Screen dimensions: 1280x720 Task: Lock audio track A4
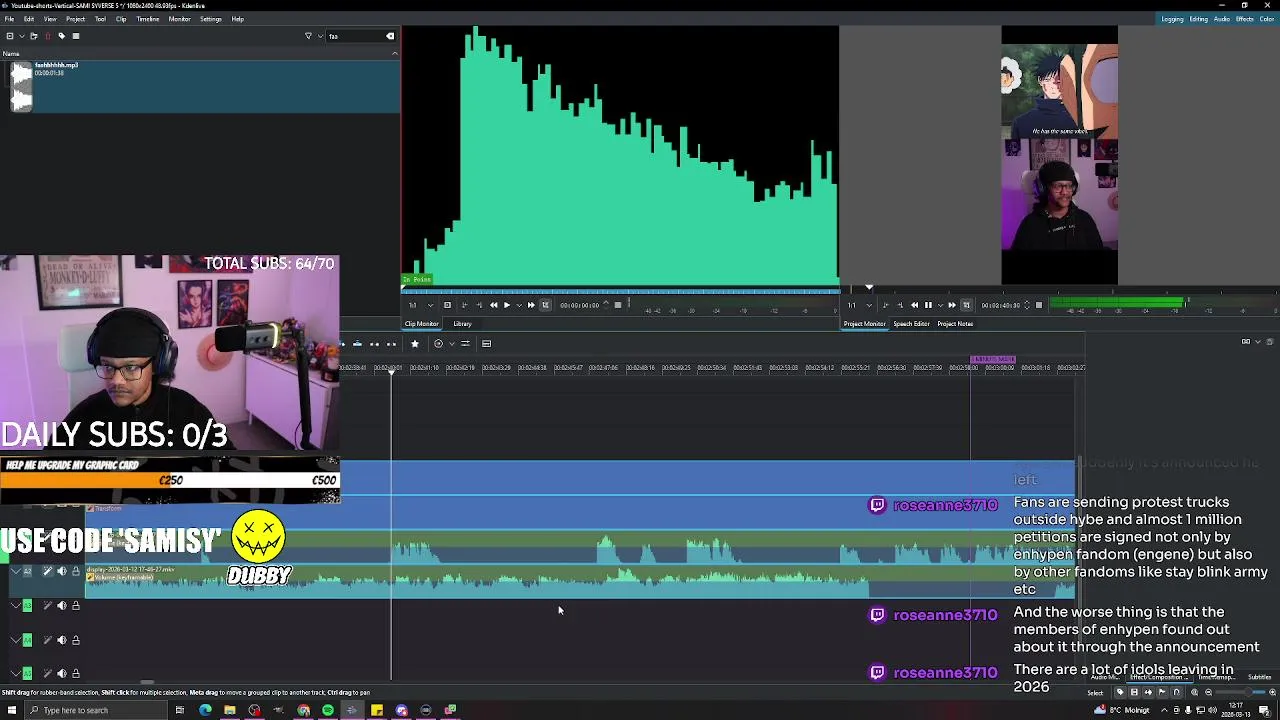(x=75, y=640)
